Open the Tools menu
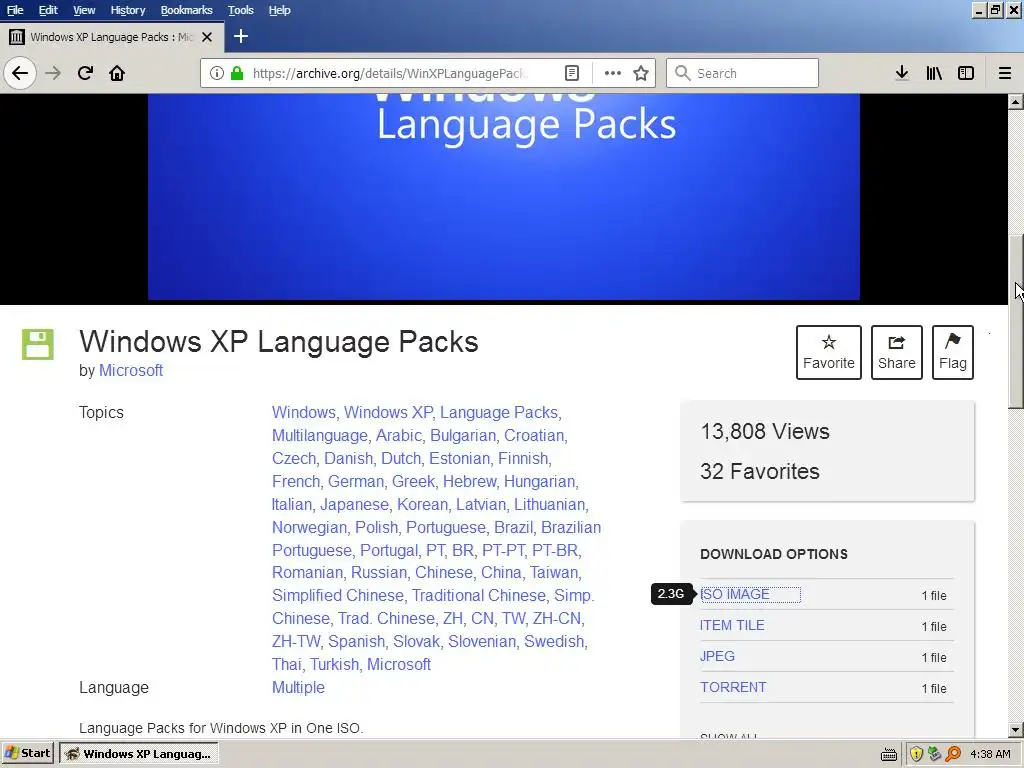Screen dimensions: 1024x768 (241, 10)
